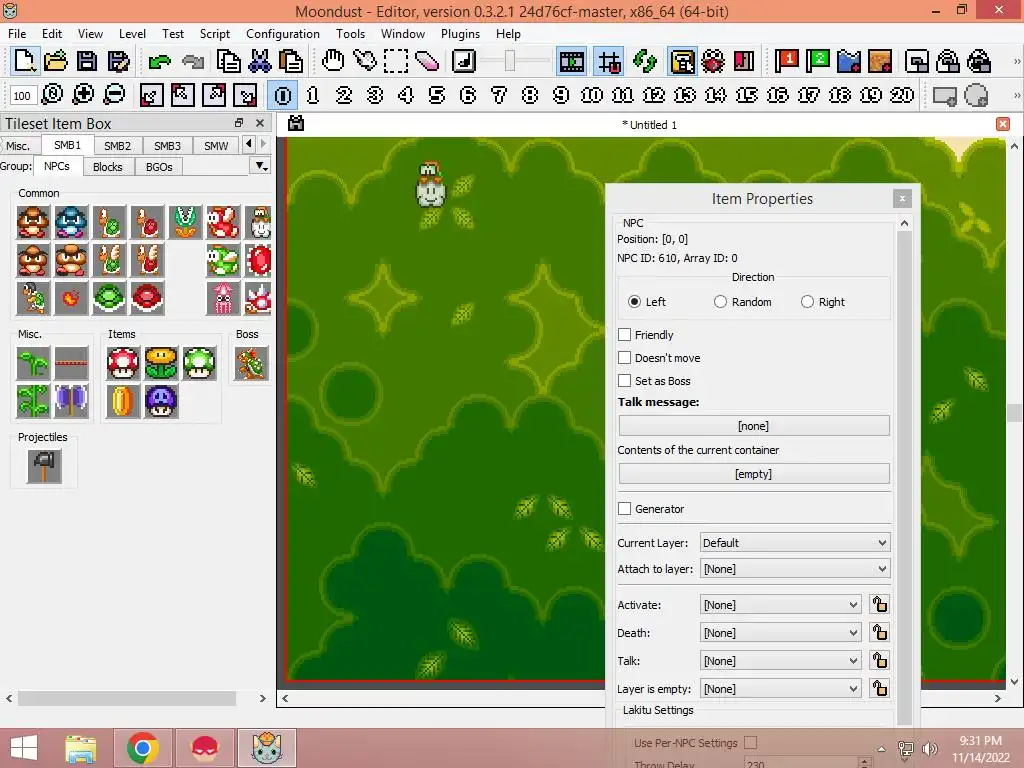Pick the green 1-up mushroom tile
This screenshot has width=1024, height=768.
(x=199, y=364)
